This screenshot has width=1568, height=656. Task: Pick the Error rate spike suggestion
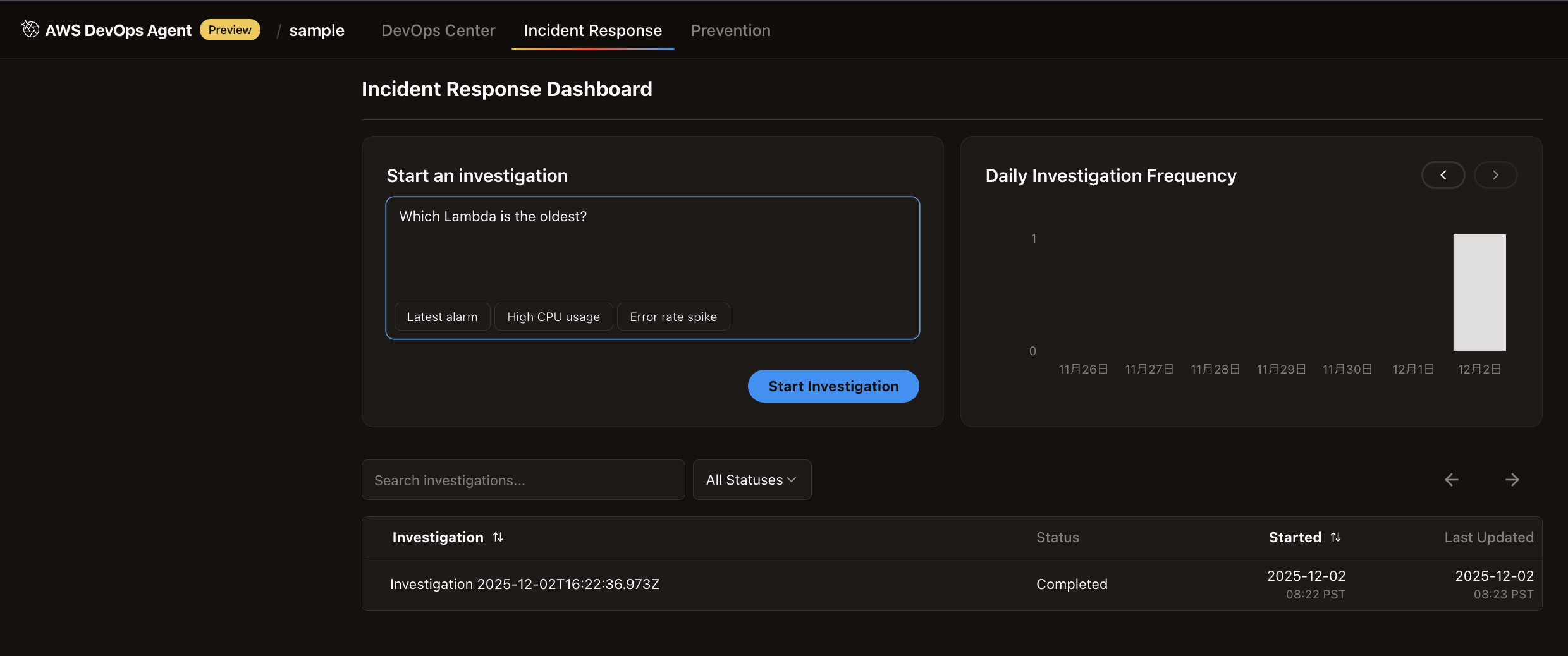click(673, 317)
